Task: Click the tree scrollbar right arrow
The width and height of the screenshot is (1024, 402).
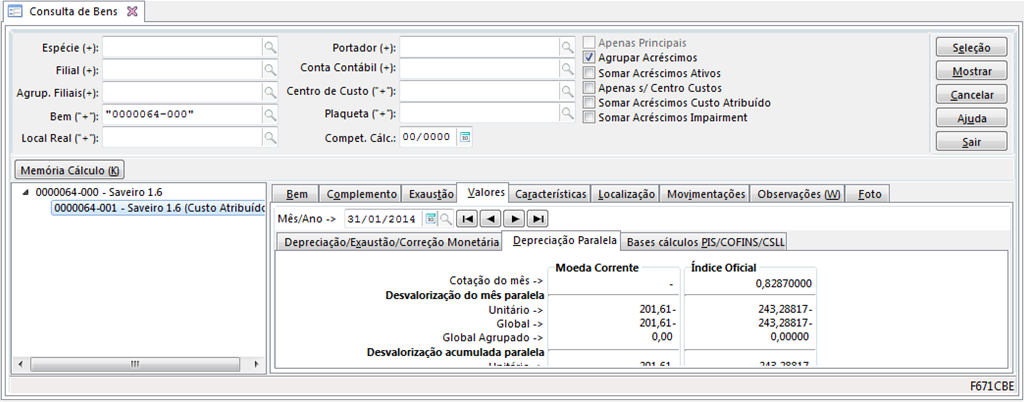Action: pyautogui.click(x=256, y=363)
